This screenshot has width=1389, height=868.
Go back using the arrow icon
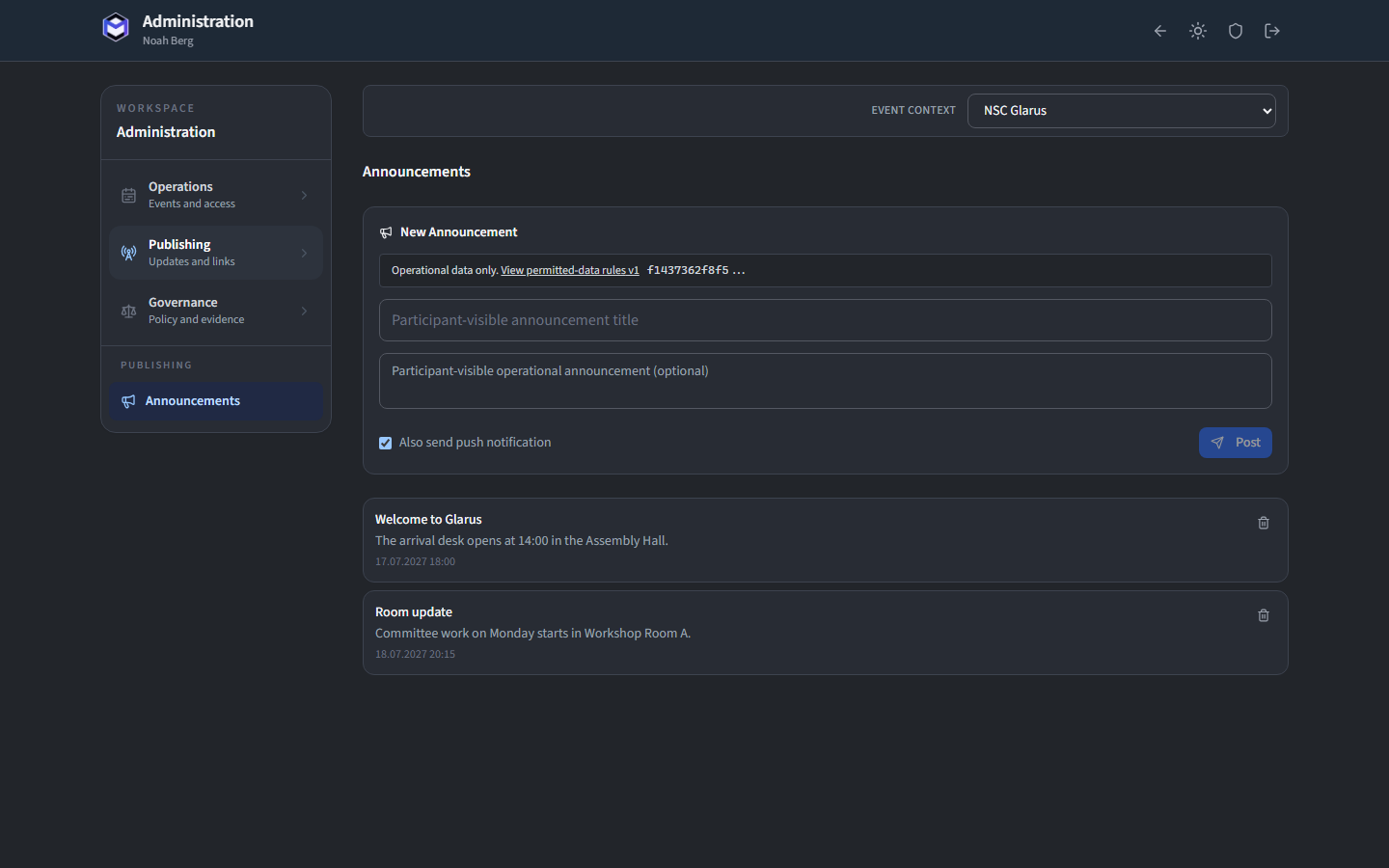click(x=1160, y=31)
